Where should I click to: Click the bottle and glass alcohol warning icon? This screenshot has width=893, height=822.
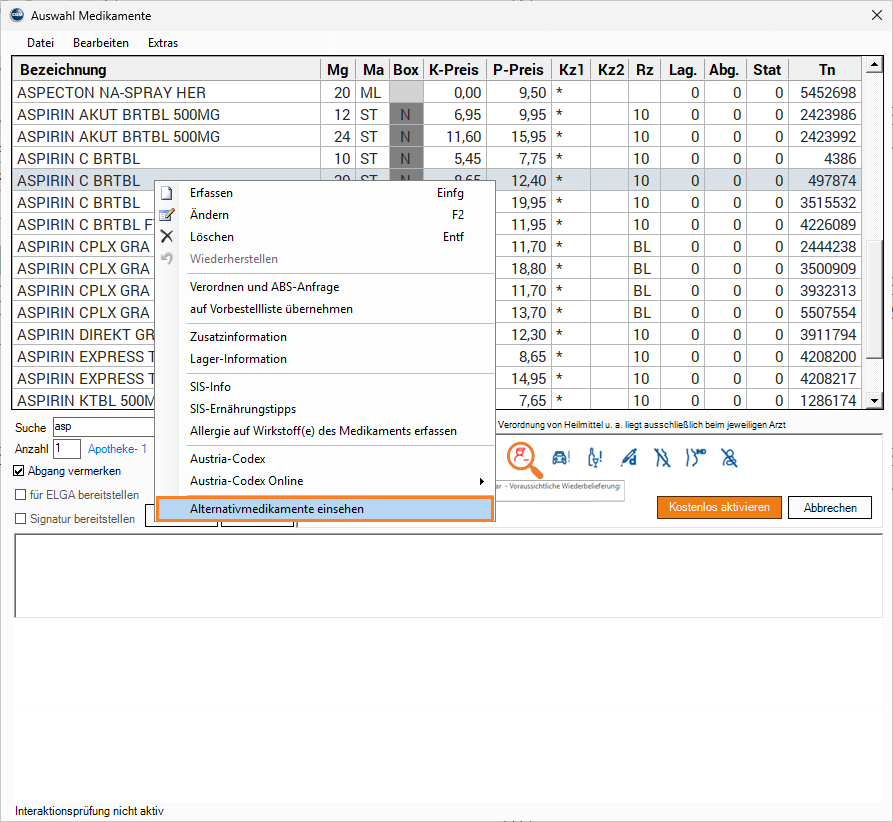pos(595,458)
